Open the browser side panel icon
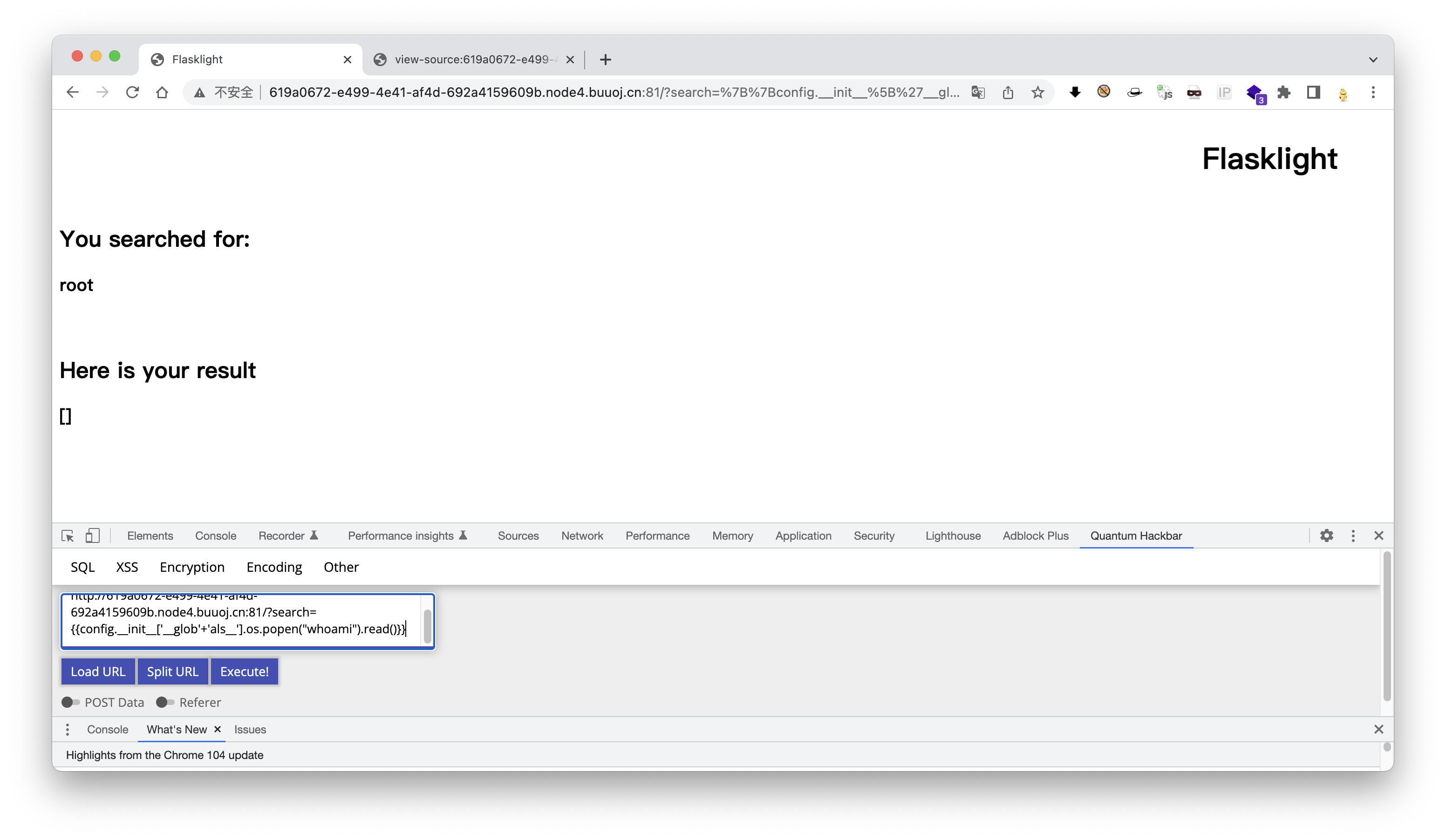This screenshot has width=1446, height=840. 1313,92
